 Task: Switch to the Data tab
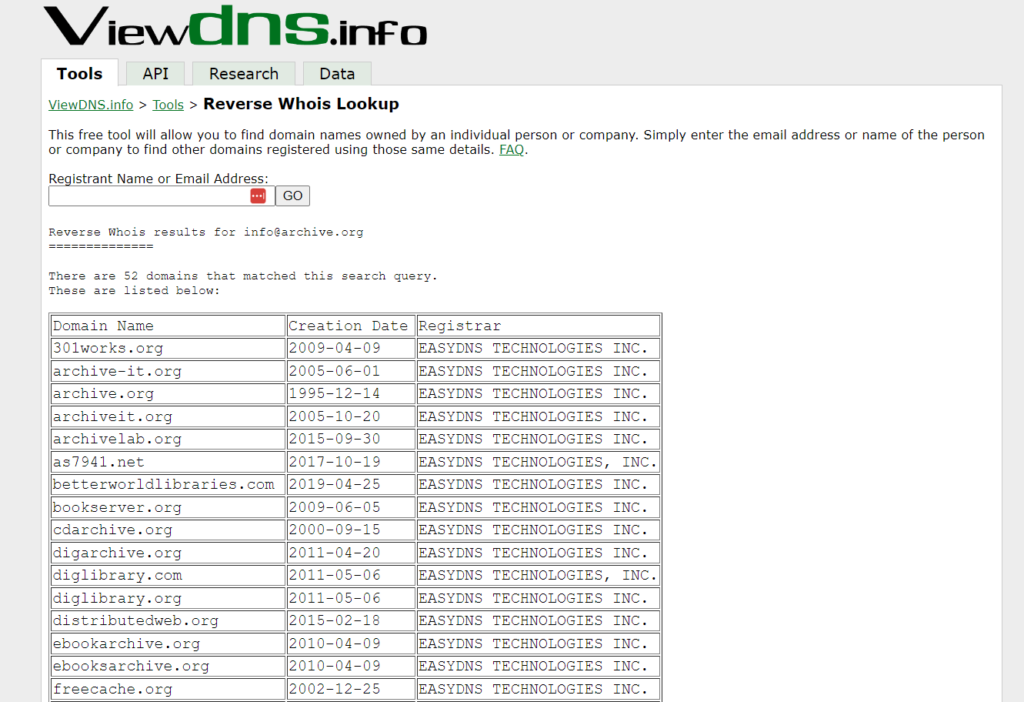click(337, 74)
